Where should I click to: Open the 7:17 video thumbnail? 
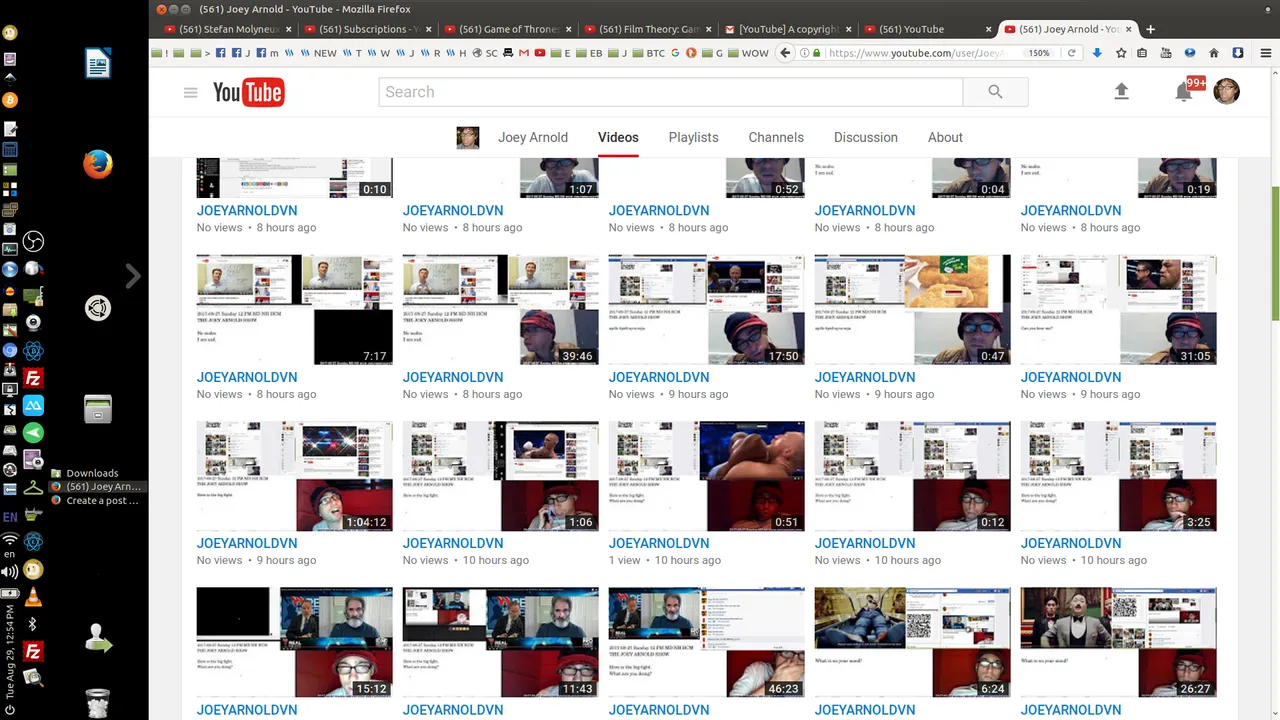[294, 309]
